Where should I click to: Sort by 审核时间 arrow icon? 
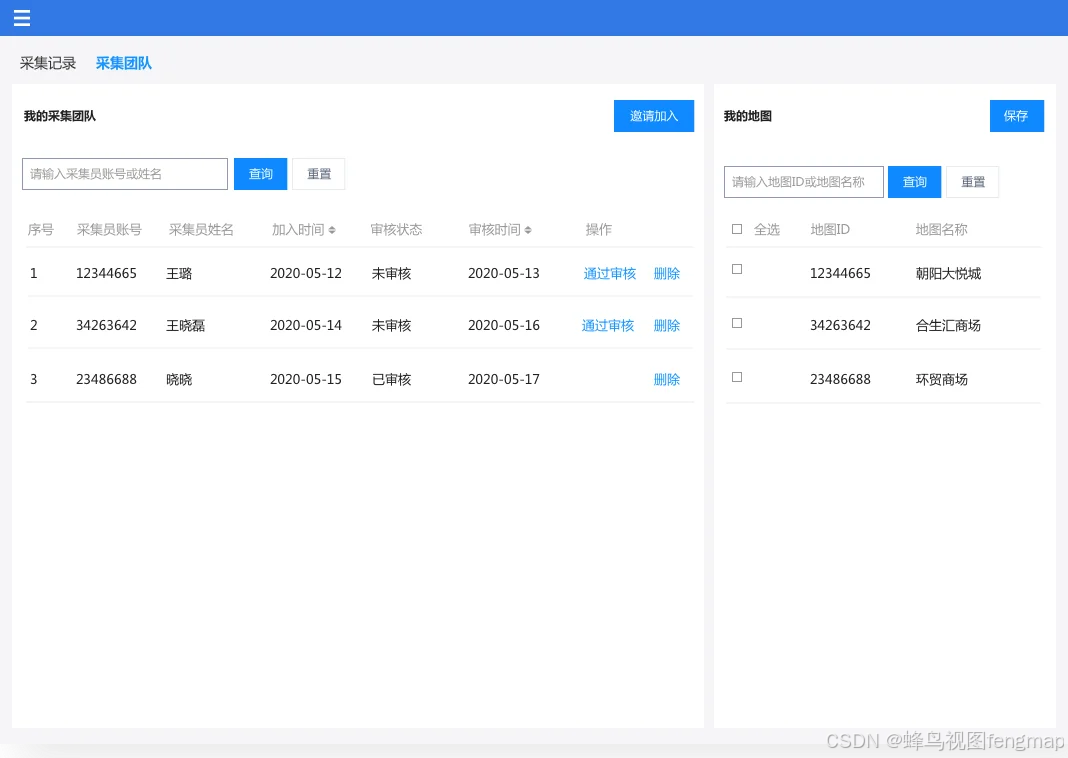pos(528,230)
